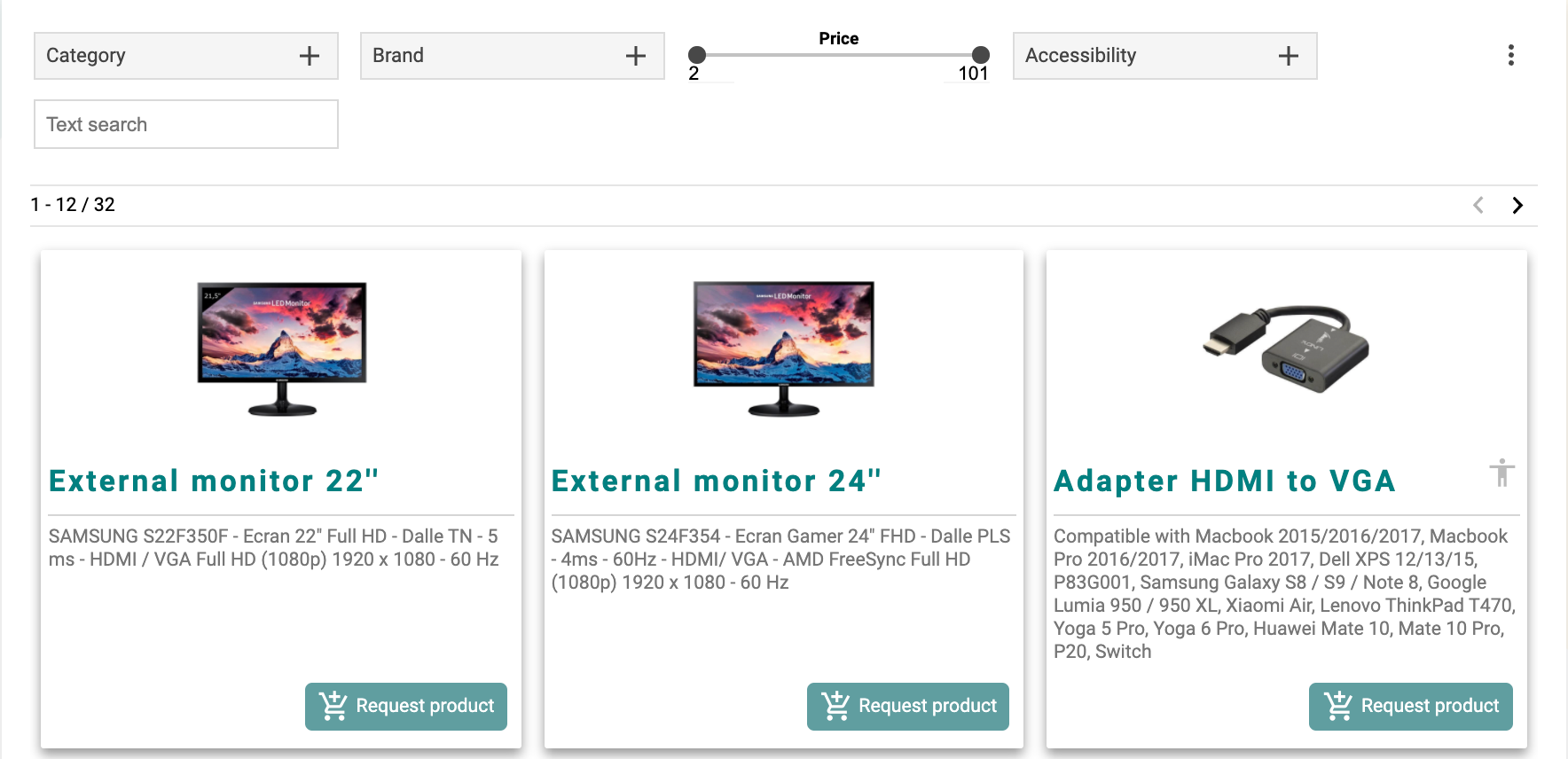Open the External monitor 22" image
Viewport: 1568px width, 759px height.
pos(282,349)
